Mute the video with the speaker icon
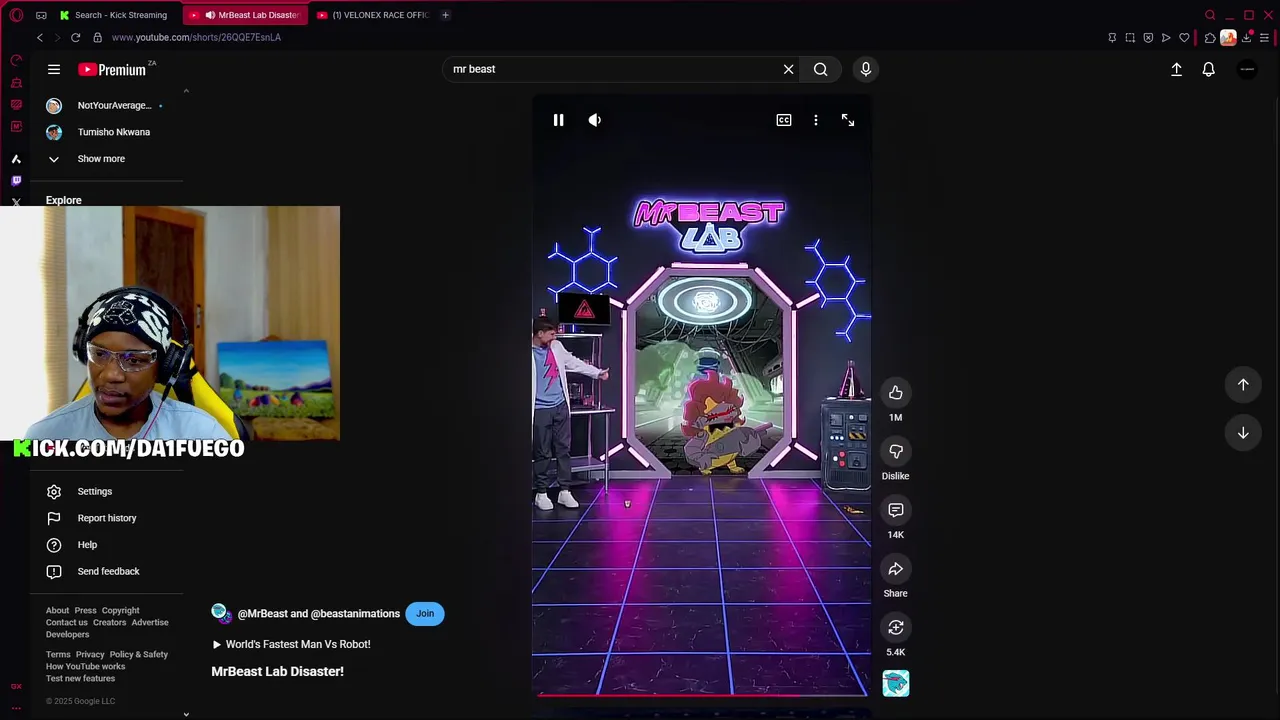The height and width of the screenshot is (720, 1280). tap(595, 120)
